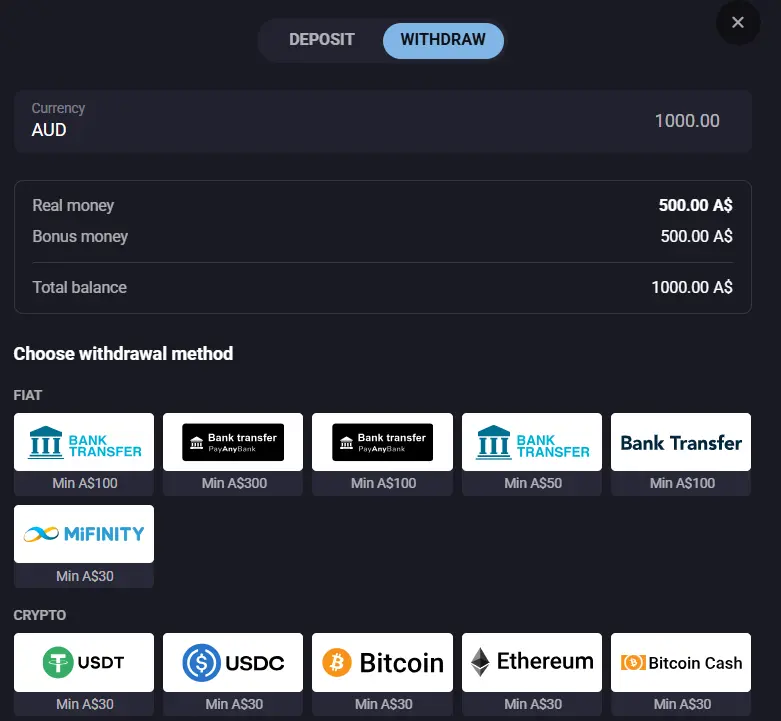Click Min A$30 under Ethereum
The image size is (781, 721).
(533, 704)
